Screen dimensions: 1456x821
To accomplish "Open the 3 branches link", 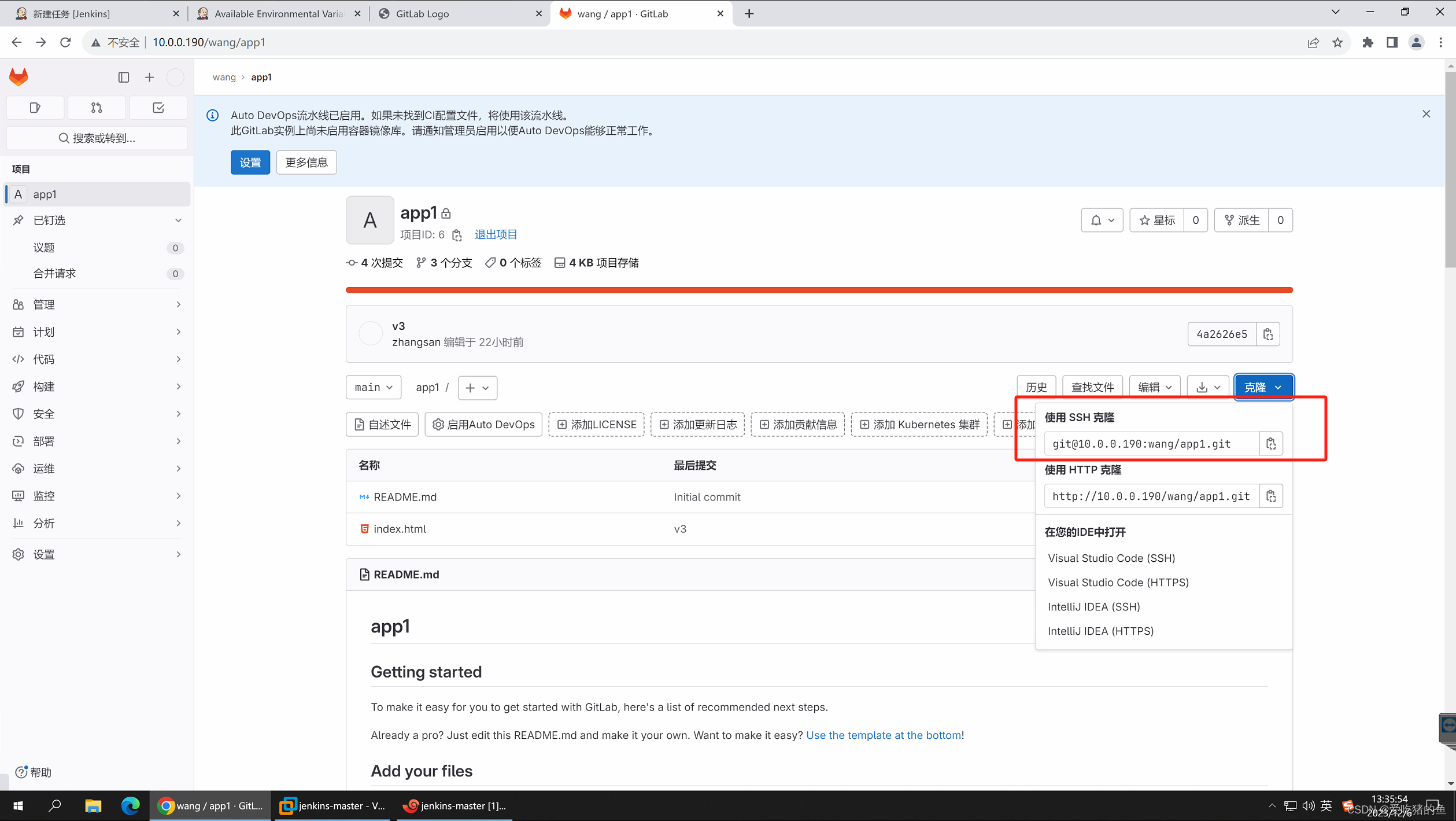I will click(444, 263).
